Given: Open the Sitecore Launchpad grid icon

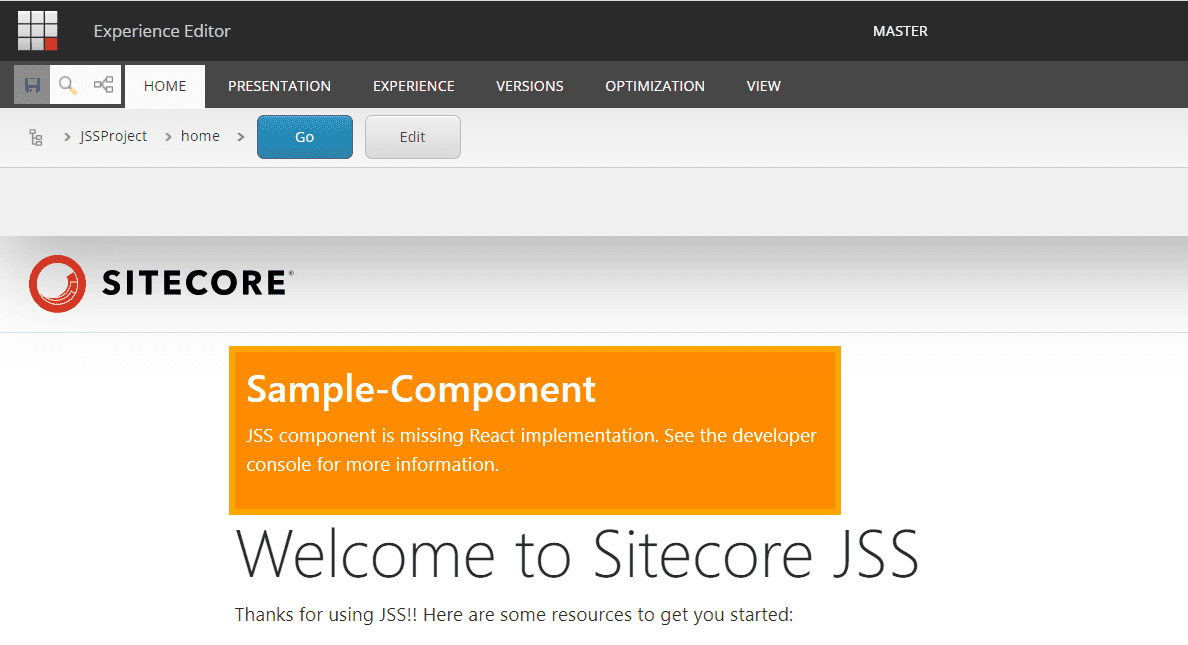Looking at the screenshot, I should point(38,31).
